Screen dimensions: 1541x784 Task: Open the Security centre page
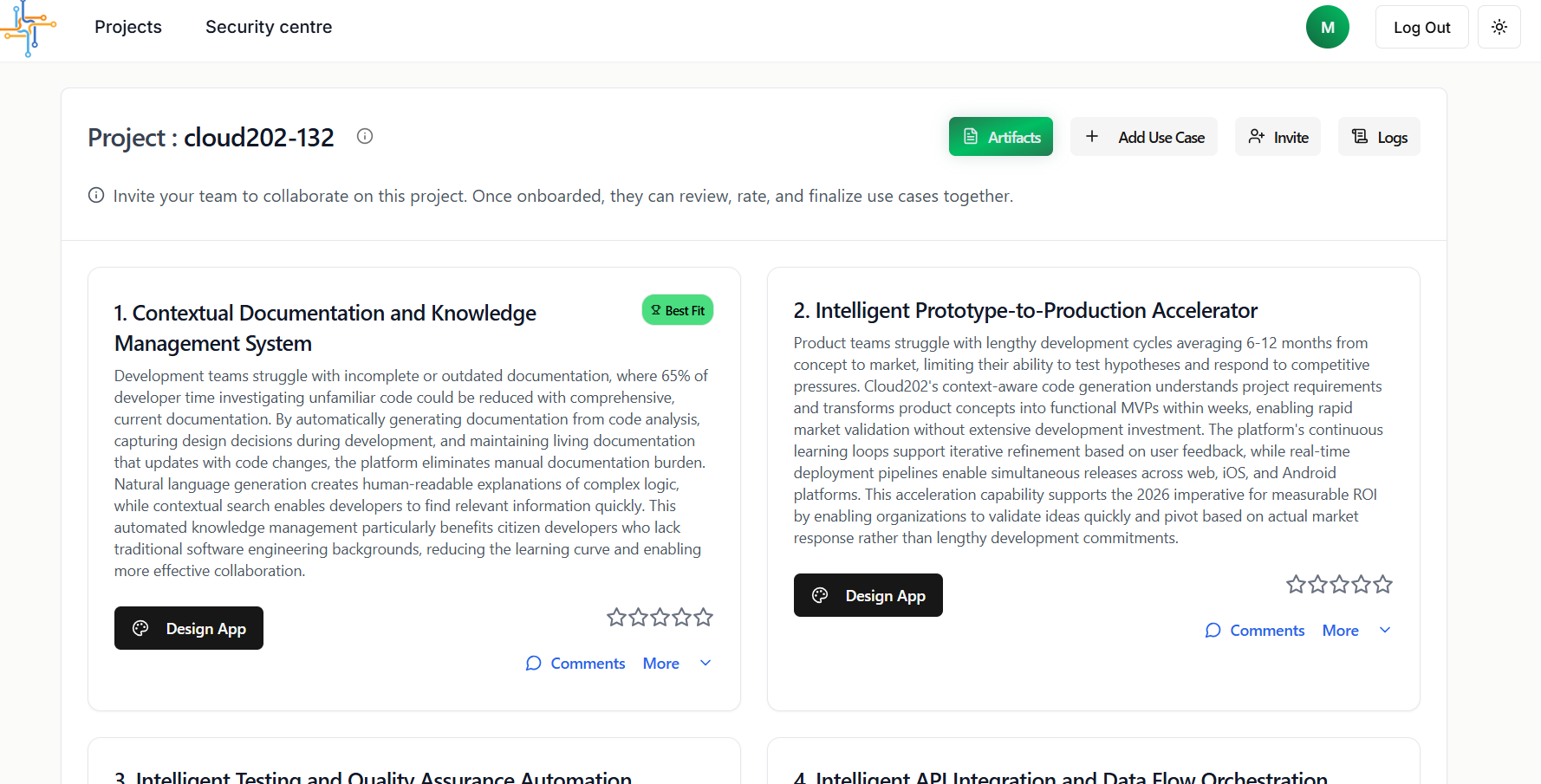[269, 27]
